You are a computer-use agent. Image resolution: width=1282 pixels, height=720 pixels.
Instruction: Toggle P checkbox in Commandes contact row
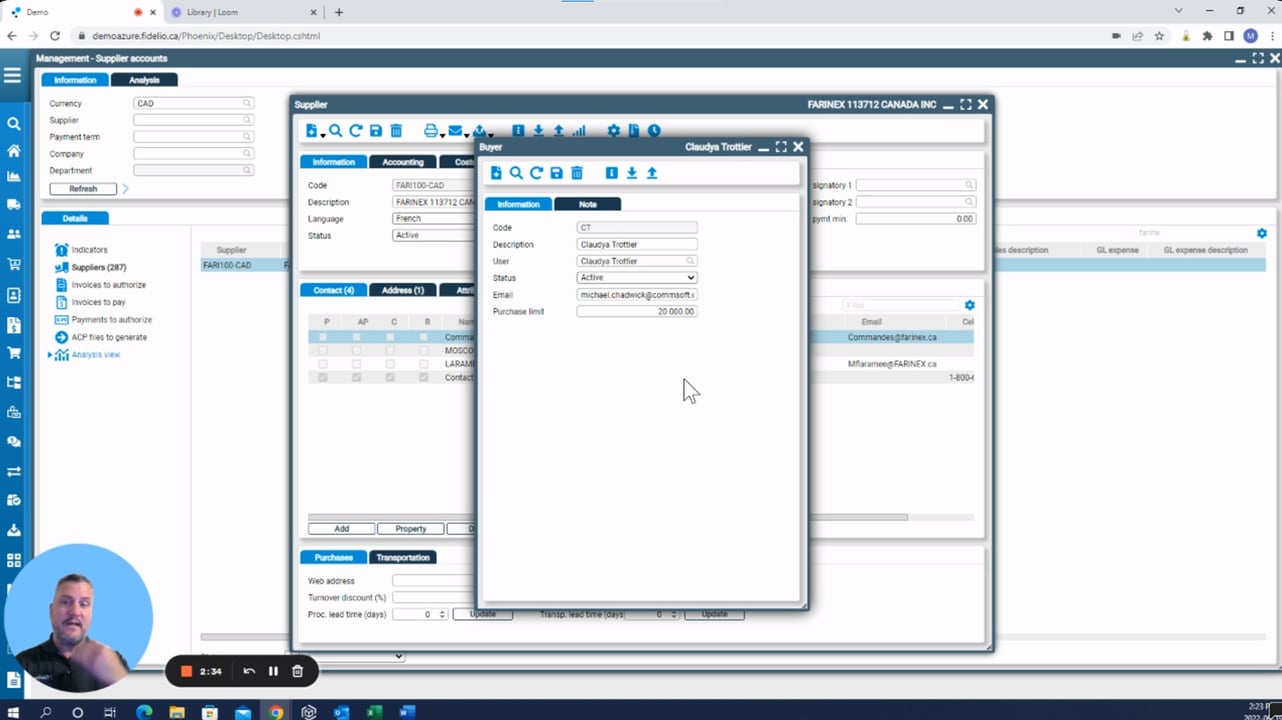coord(323,338)
